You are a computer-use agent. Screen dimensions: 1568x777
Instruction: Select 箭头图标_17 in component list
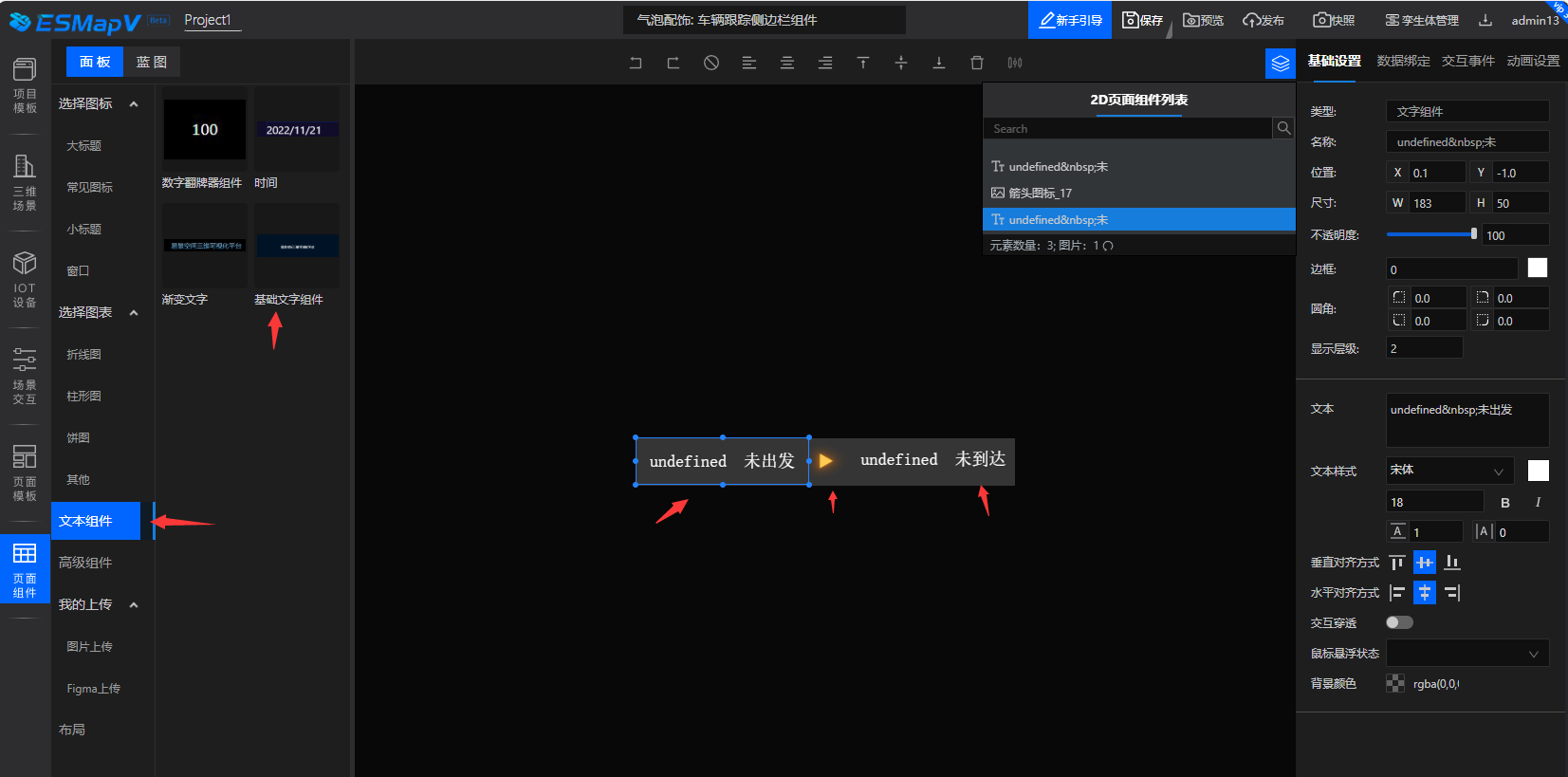pyautogui.click(x=1040, y=193)
